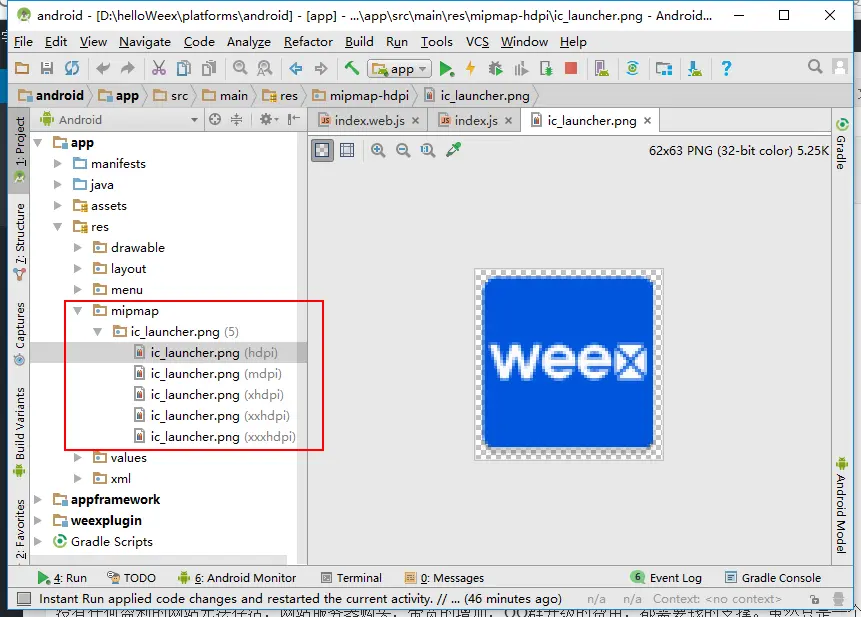Image resolution: width=861 pixels, height=617 pixels.
Task: Navigate Forward with the right arrow icon
Action: pos(321,68)
